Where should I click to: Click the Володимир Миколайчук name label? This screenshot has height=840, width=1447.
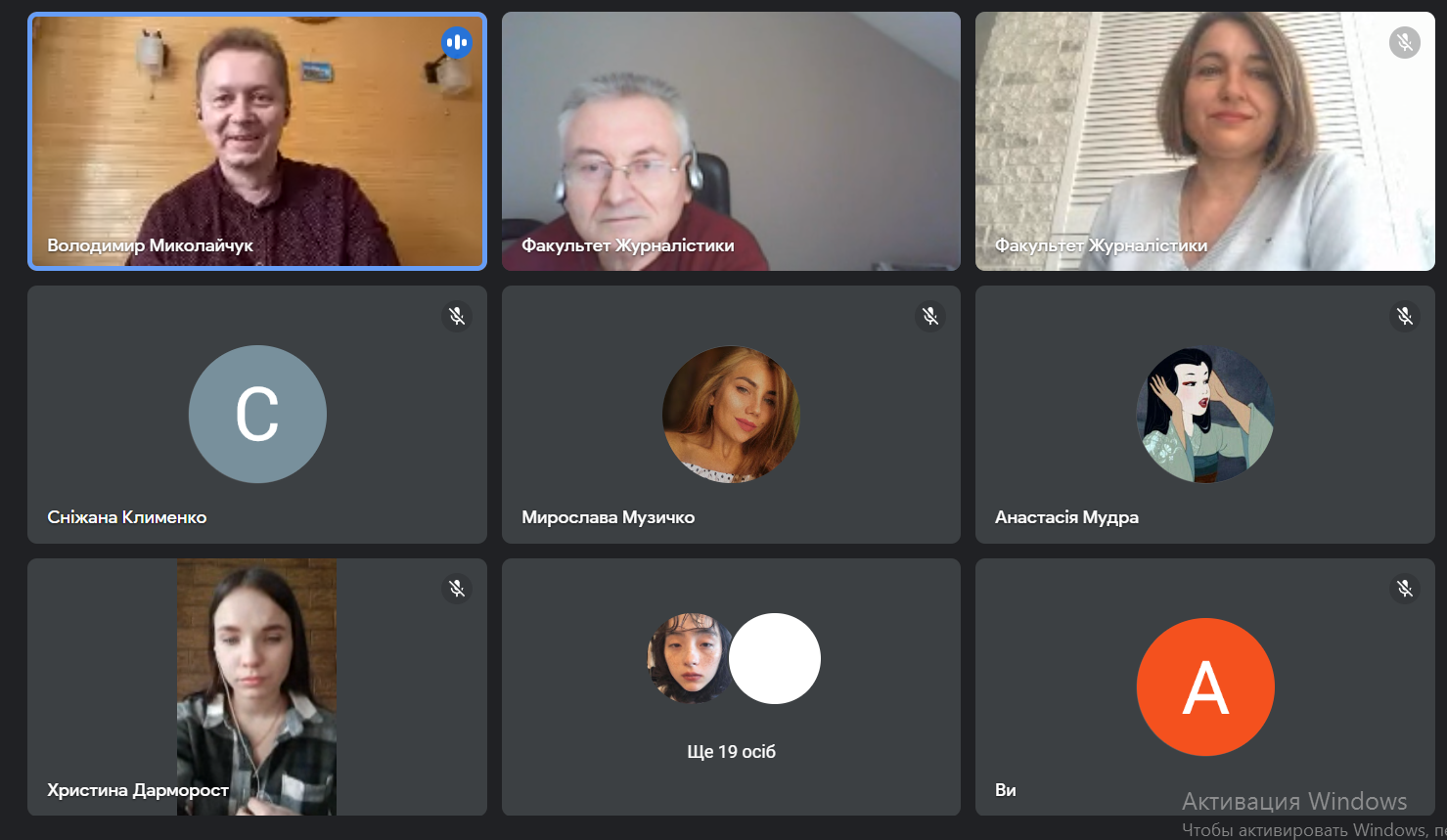coord(150,245)
